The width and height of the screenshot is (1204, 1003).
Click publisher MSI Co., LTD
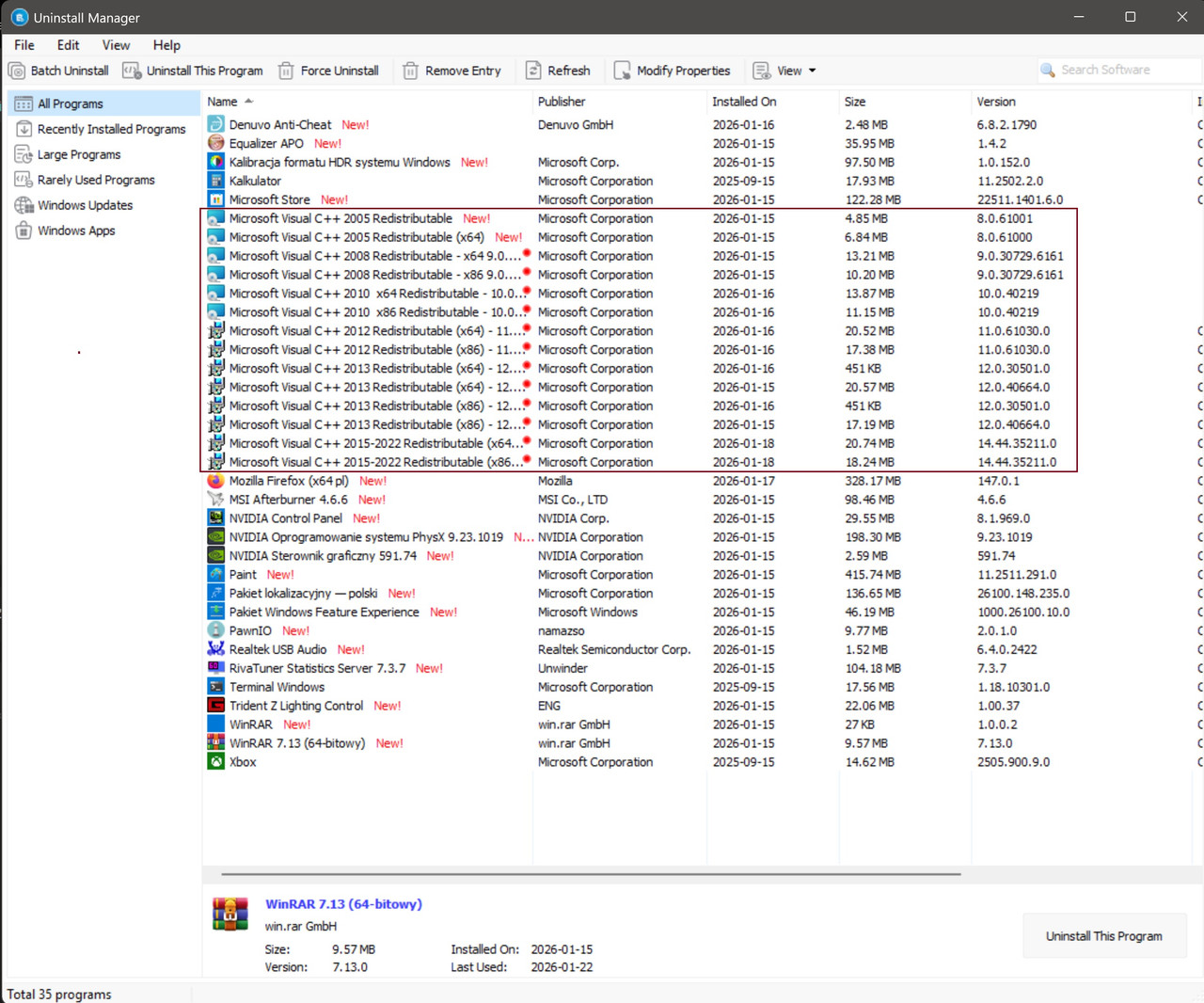pyautogui.click(x=573, y=500)
